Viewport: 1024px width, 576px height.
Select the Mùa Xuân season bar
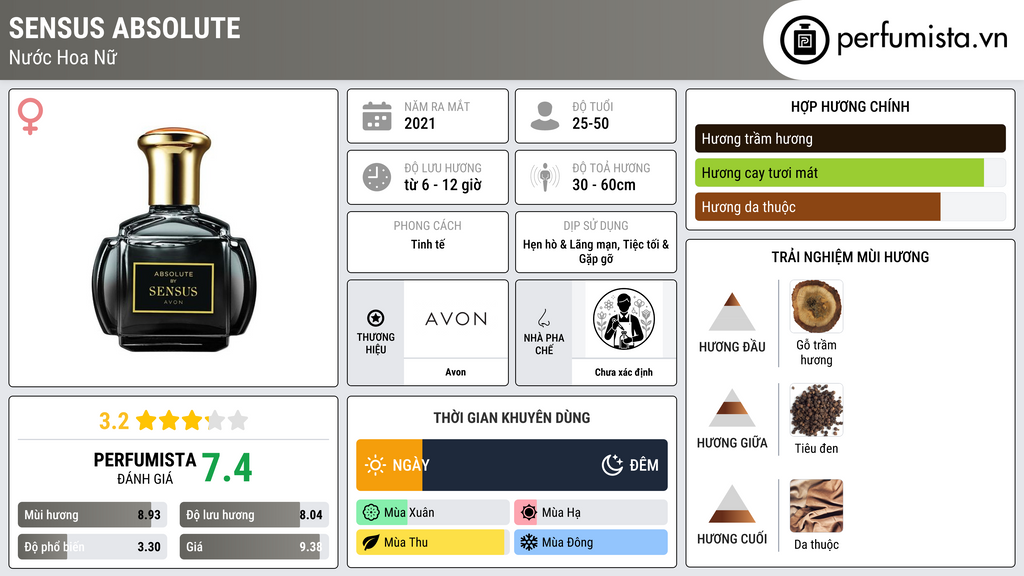433,513
